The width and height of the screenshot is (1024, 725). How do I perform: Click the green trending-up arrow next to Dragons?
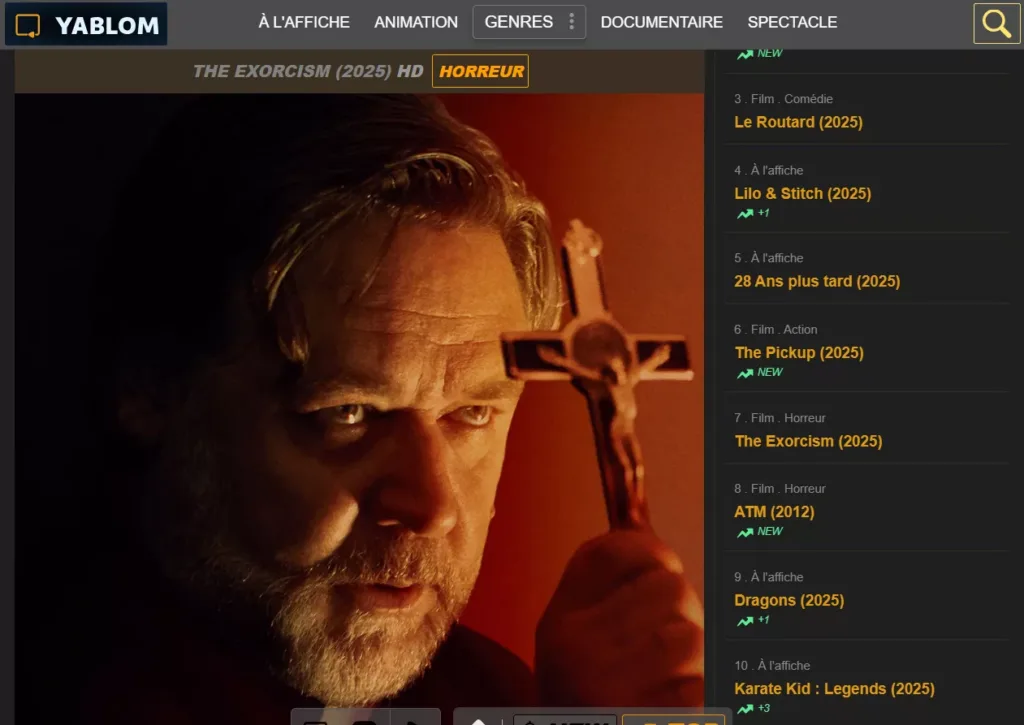(745, 619)
